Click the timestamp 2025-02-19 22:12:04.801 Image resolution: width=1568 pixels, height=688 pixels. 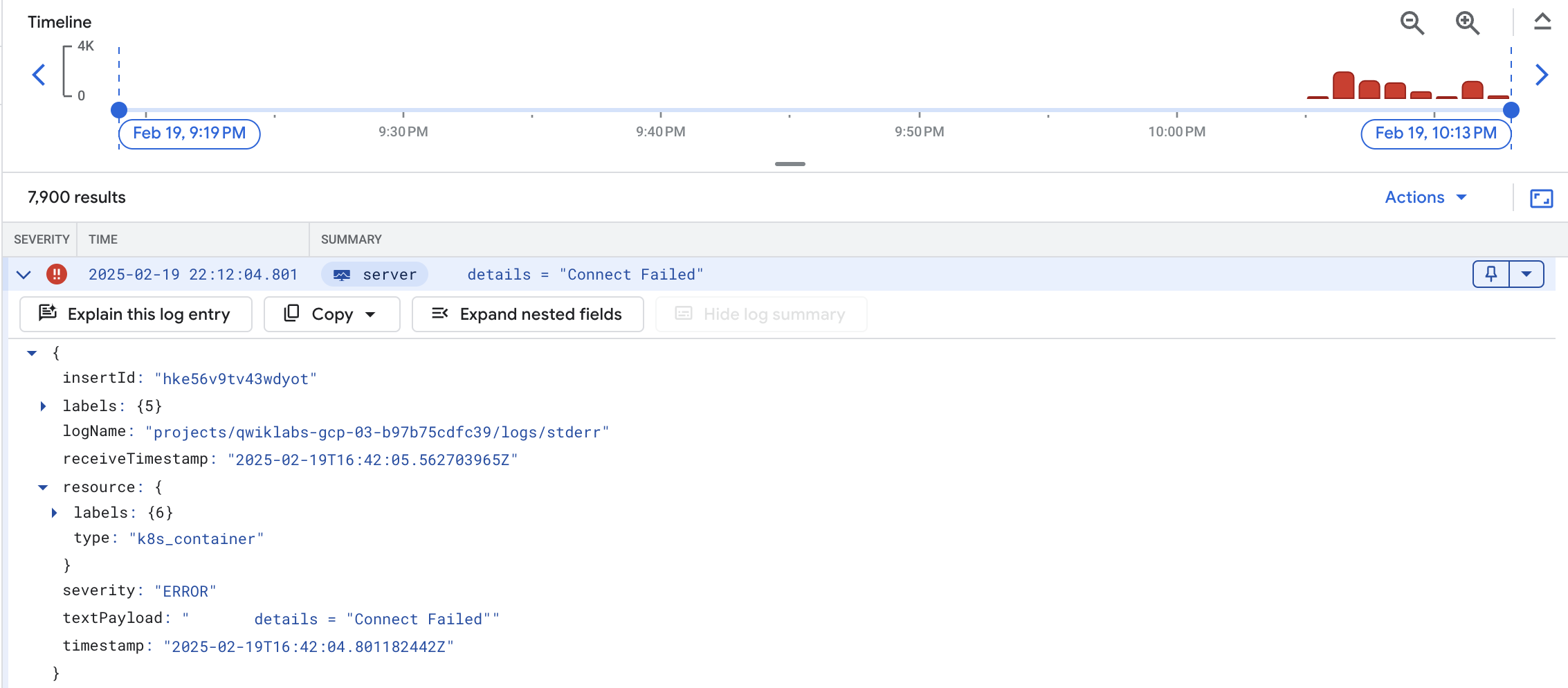pos(193,275)
